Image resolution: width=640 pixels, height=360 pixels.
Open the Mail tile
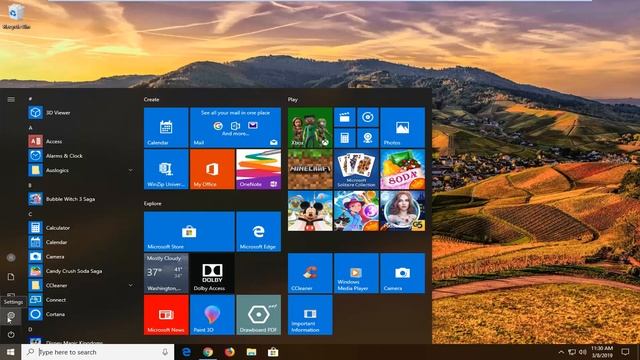tap(236, 127)
